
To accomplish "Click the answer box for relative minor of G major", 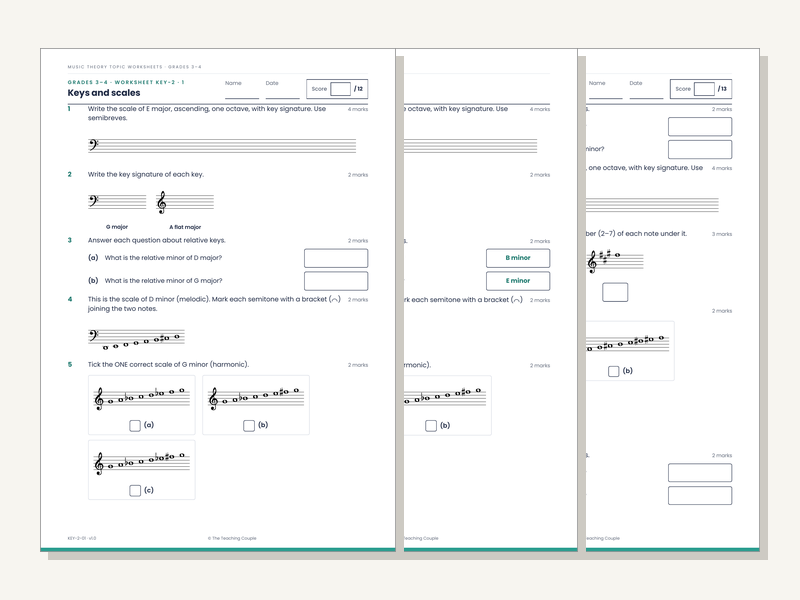I will [336, 281].
